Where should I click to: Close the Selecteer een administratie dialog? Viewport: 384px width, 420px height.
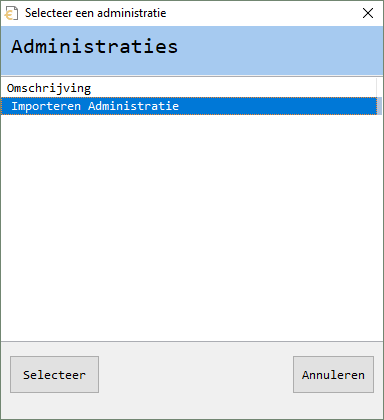click(x=368, y=13)
